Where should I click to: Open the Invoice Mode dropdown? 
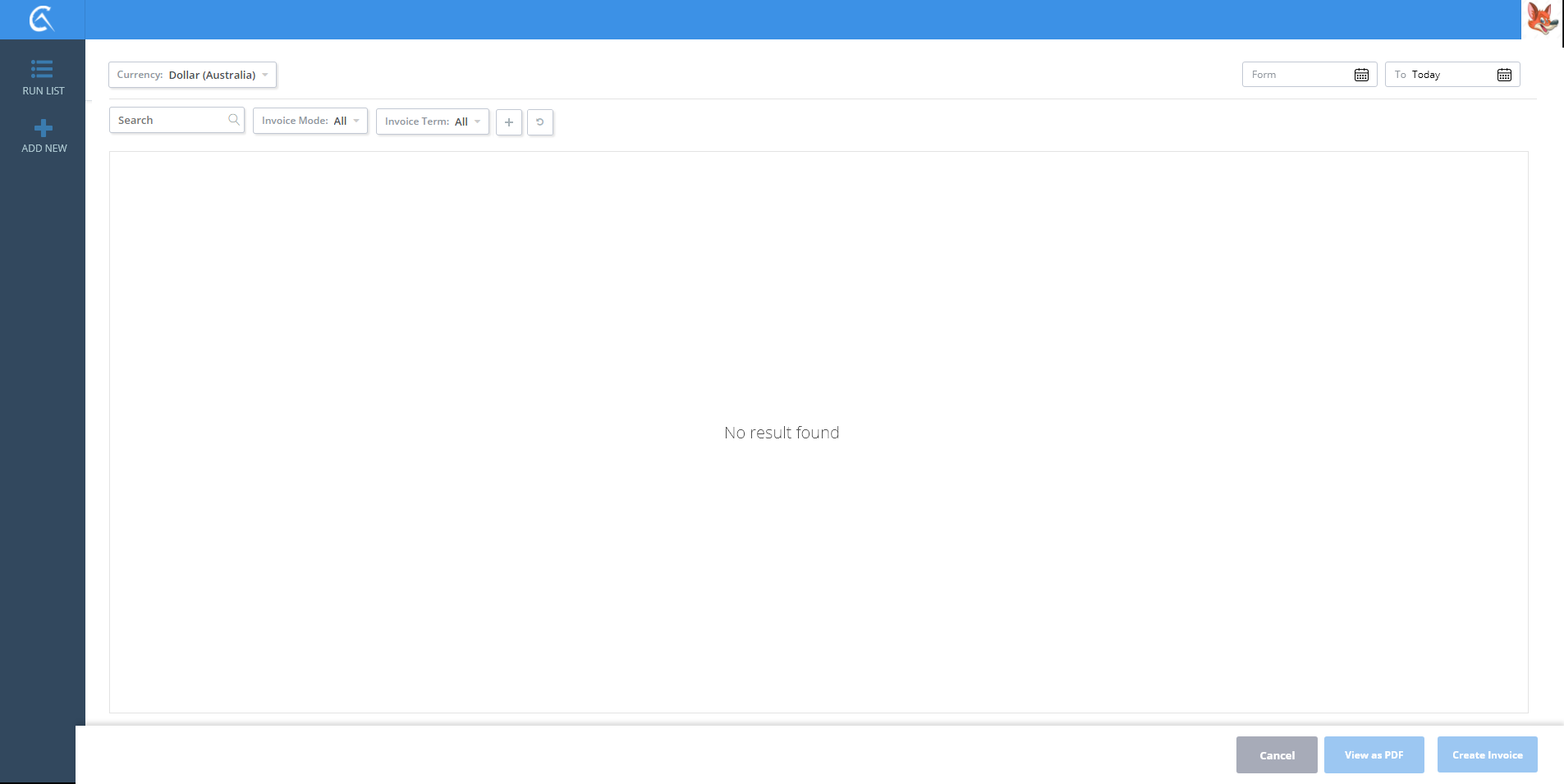[310, 121]
